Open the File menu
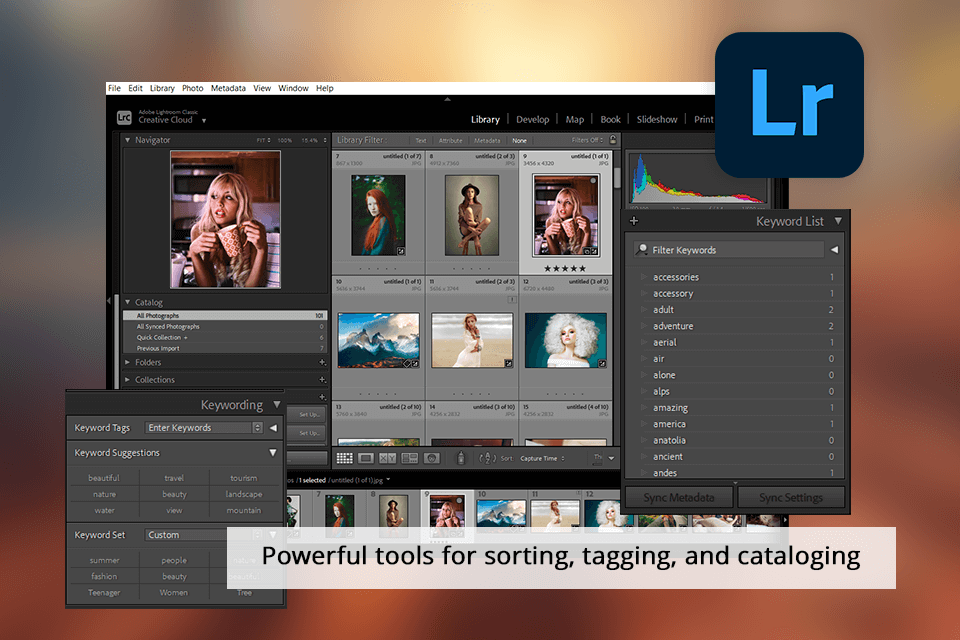Viewport: 960px width, 640px height. pos(114,88)
